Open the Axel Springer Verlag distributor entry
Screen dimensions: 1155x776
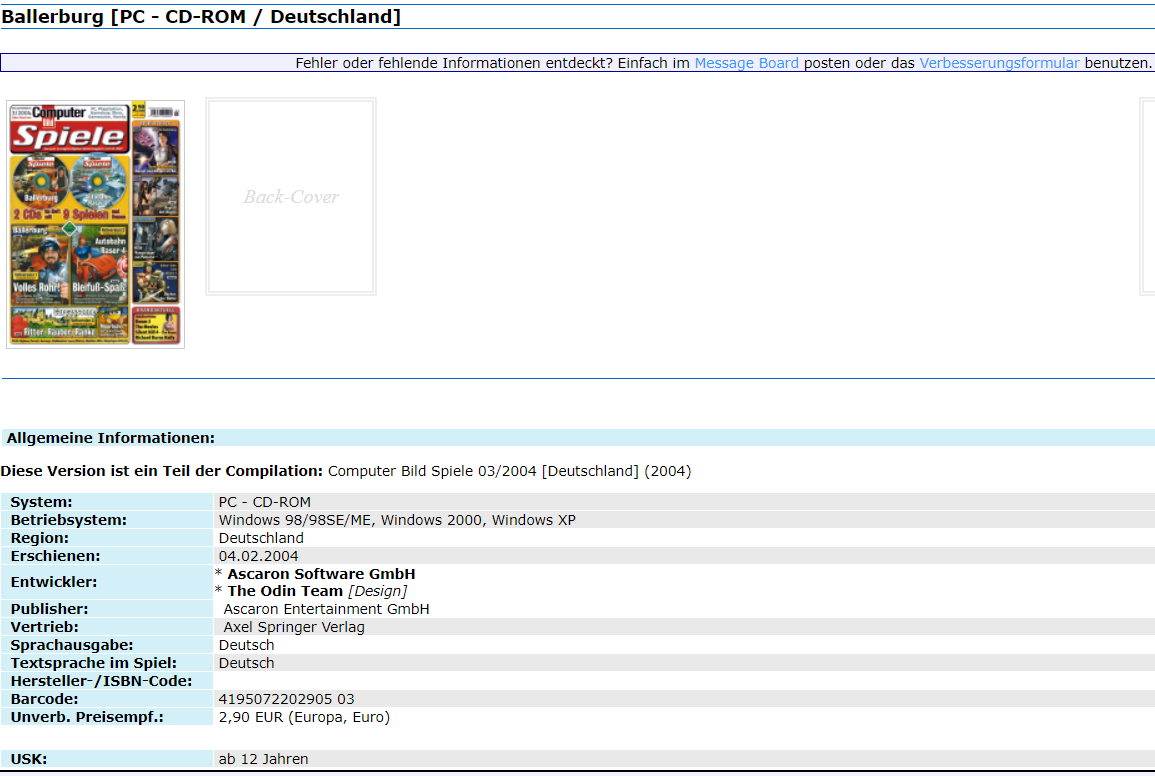[x=296, y=626]
